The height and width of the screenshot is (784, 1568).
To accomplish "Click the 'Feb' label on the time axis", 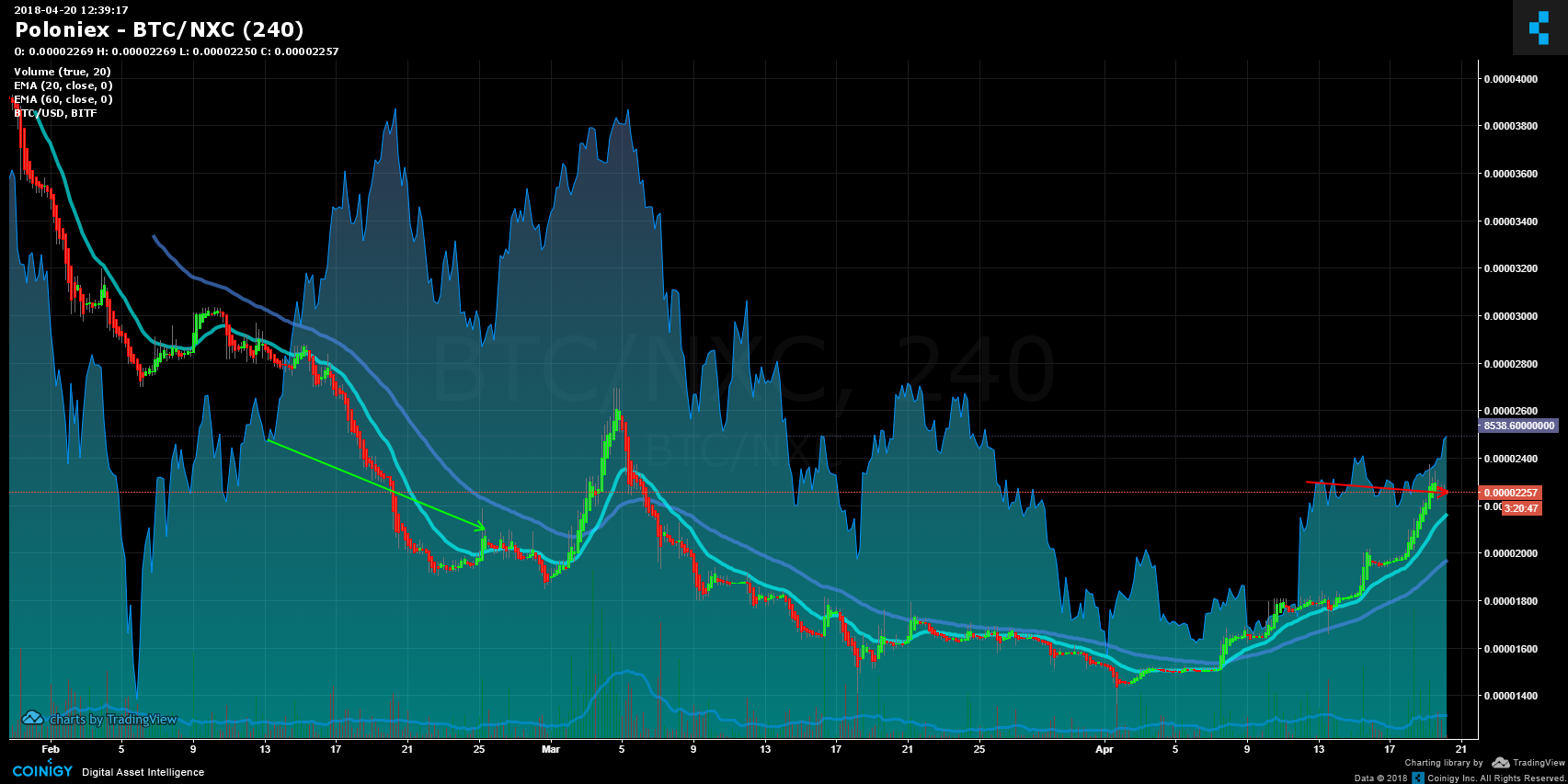I will tap(51, 749).
